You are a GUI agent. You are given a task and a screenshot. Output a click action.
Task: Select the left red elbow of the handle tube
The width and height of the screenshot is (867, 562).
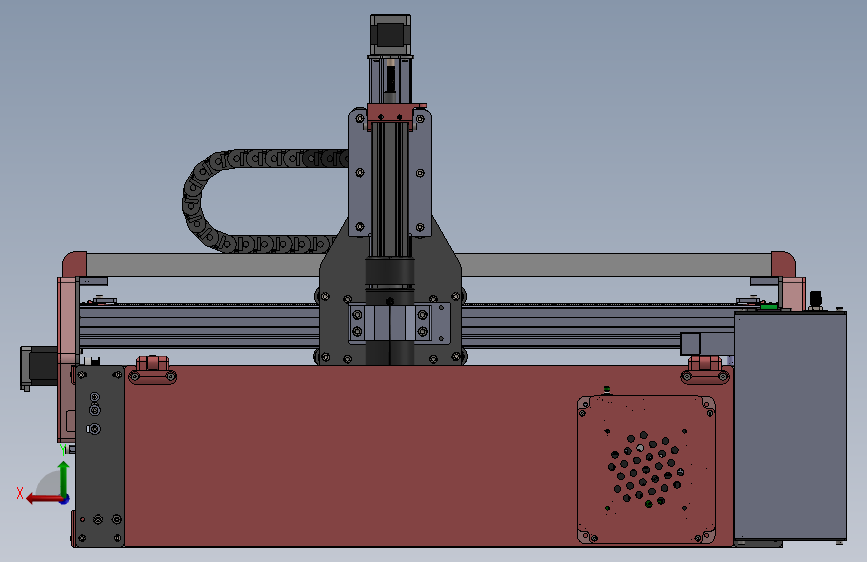click(75, 264)
